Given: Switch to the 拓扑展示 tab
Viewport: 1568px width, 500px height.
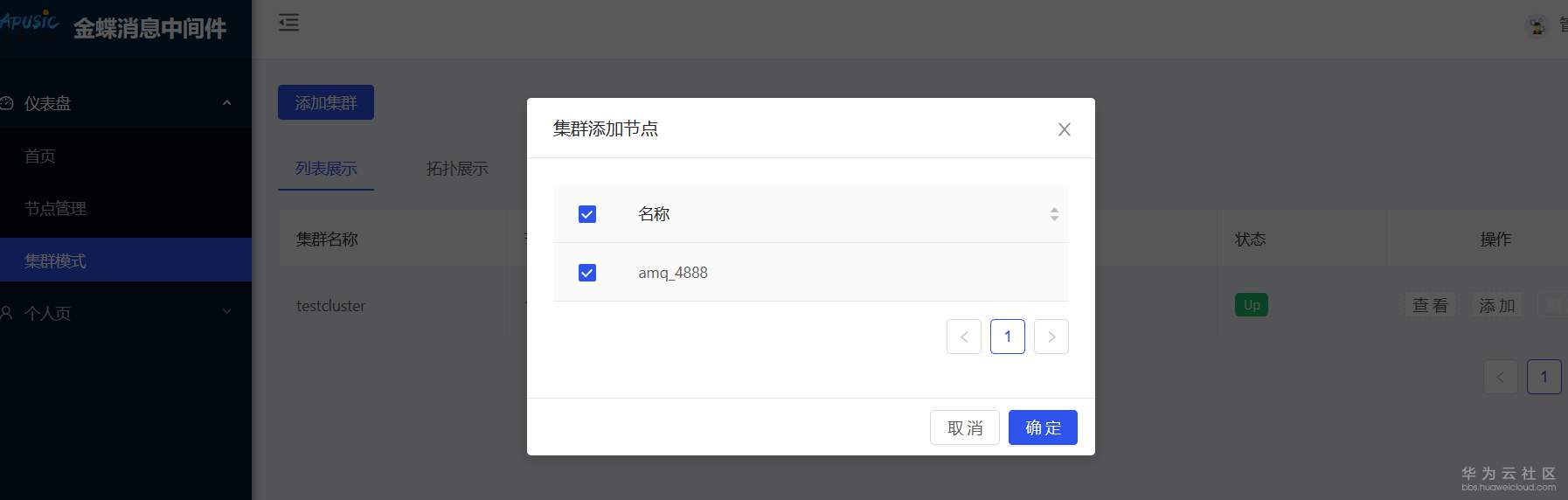Looking at the screenshot, I should coord(457,168).
